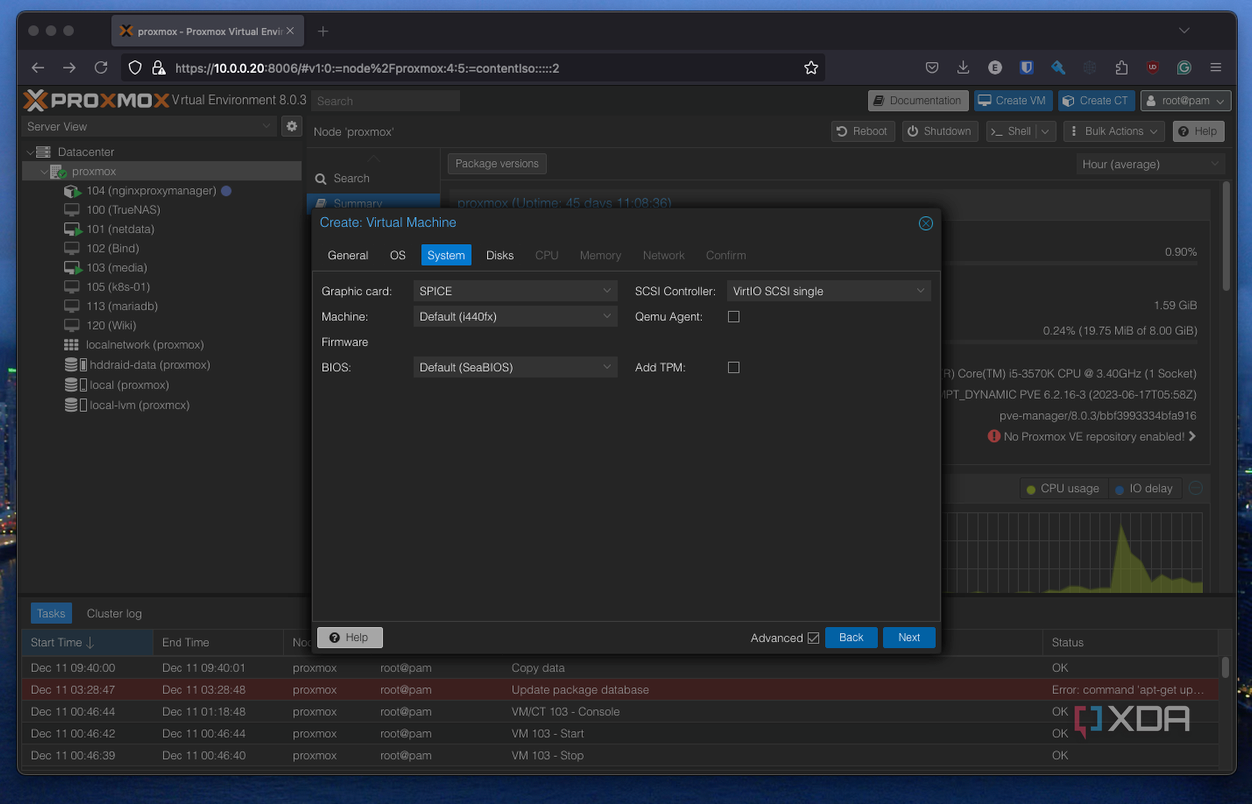Enable the Qemu Agent checkbox

[733, 316]
